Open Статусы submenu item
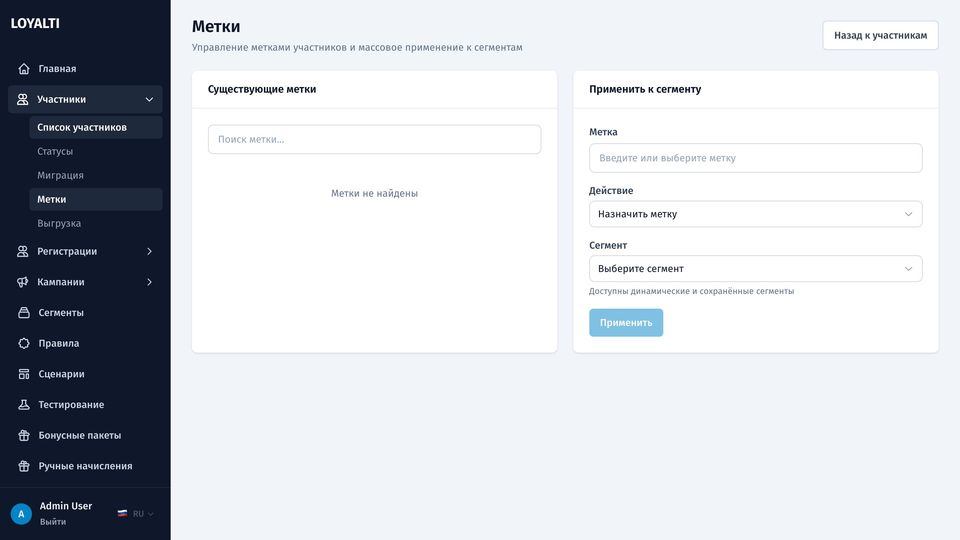This screenshot has width=960, height=540. coord(96,151)
